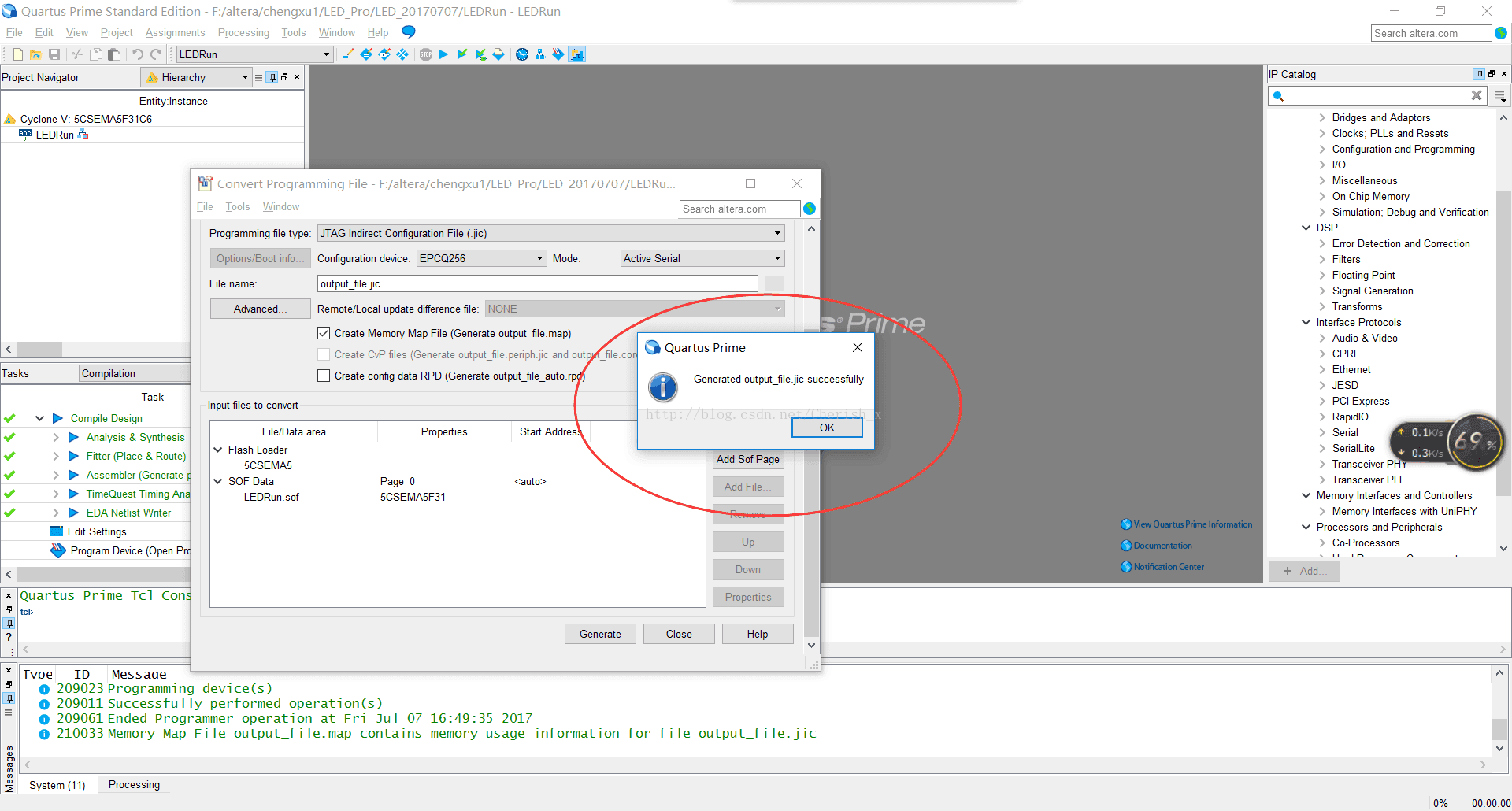The image size is (1512, 811).
Task: Undo the last action via toolbar
Action: pyautogui.click(x=138, y=54)
